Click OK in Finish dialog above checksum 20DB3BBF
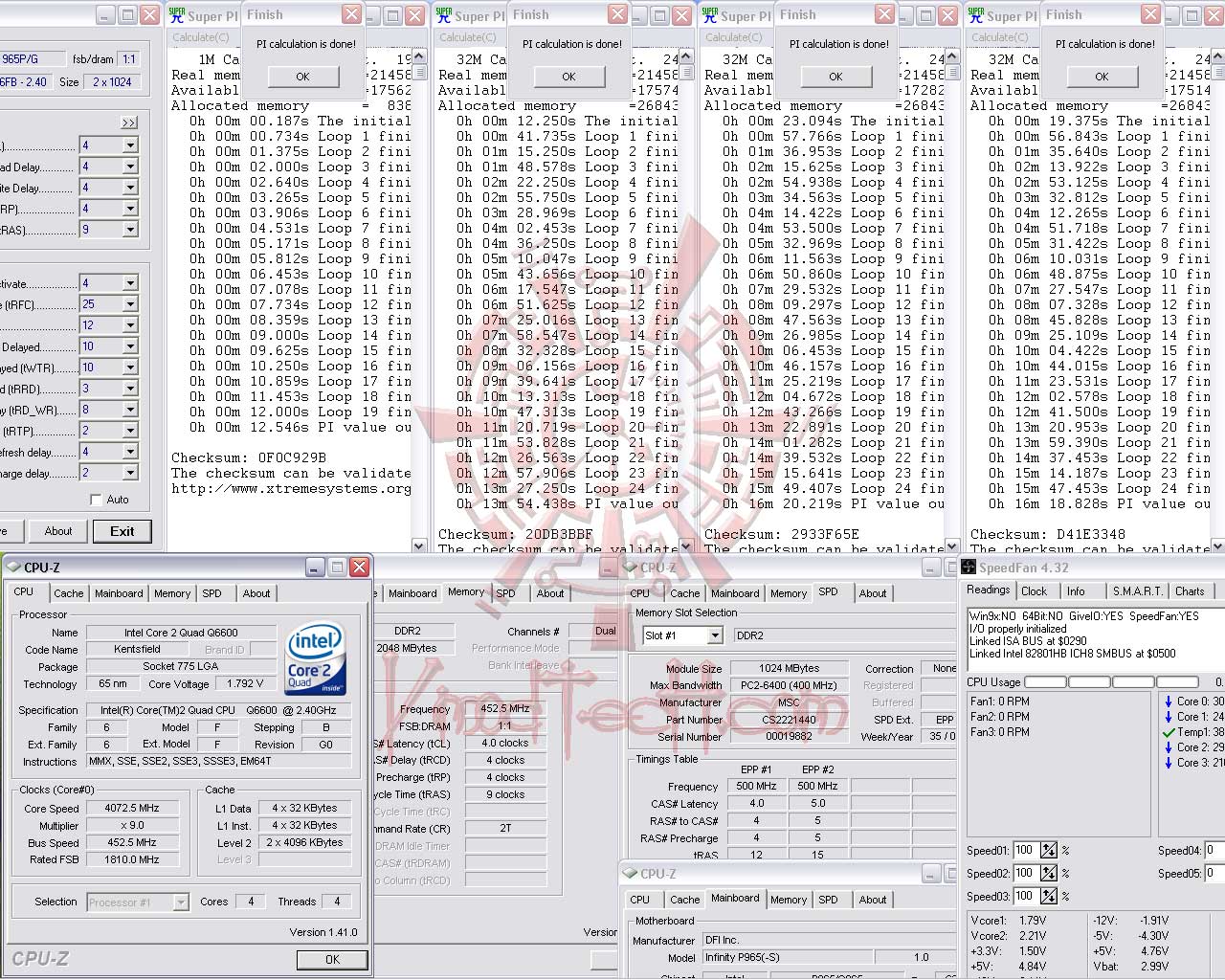1225x980 pixels. (569, 77)
